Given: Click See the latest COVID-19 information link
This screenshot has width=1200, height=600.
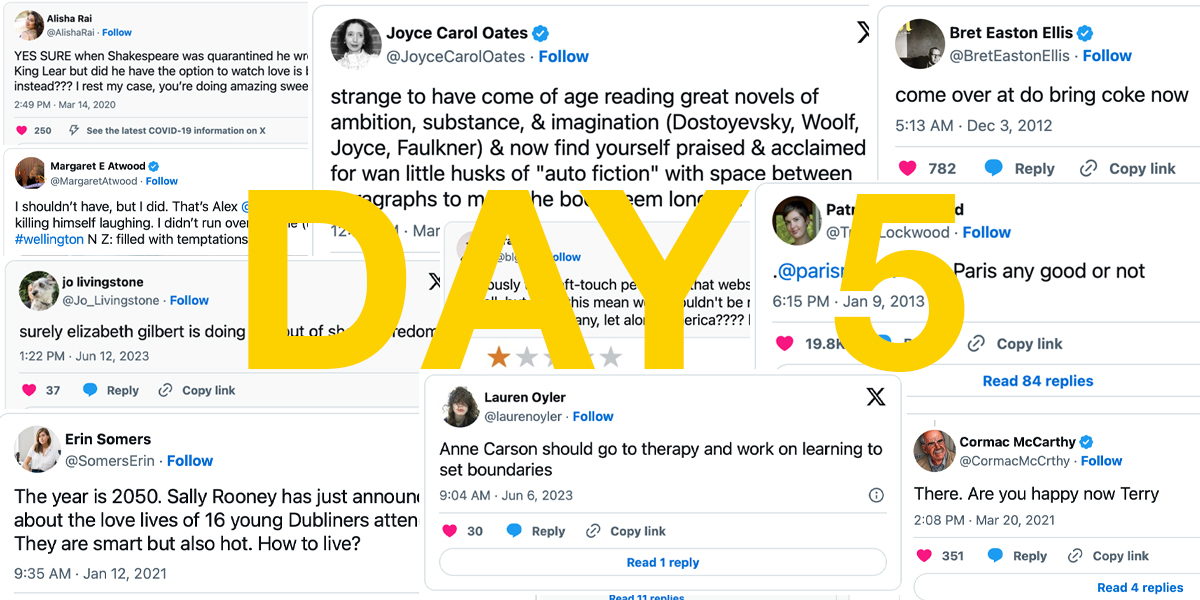Looking at the screenshot, I should 176,130.
